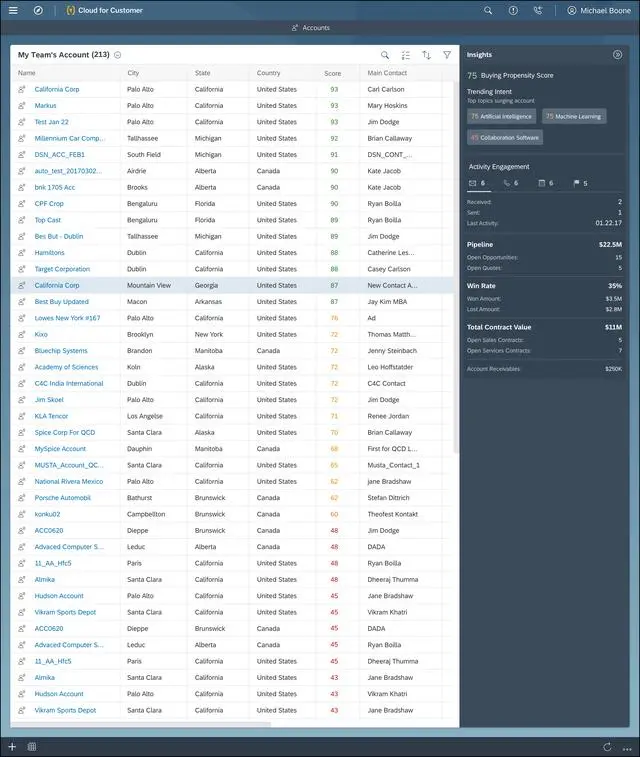The width and height of the screenshot is (640, 757).
Task: Click the Machine Learning topic tag
Action: click(x=573, y=116)
